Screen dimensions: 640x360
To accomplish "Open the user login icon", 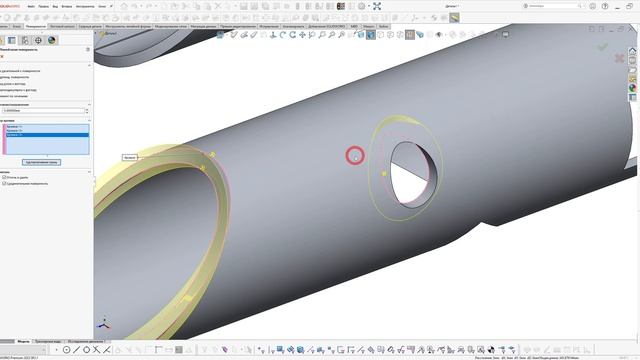I will pyautogui.click(x=593, y=6).
